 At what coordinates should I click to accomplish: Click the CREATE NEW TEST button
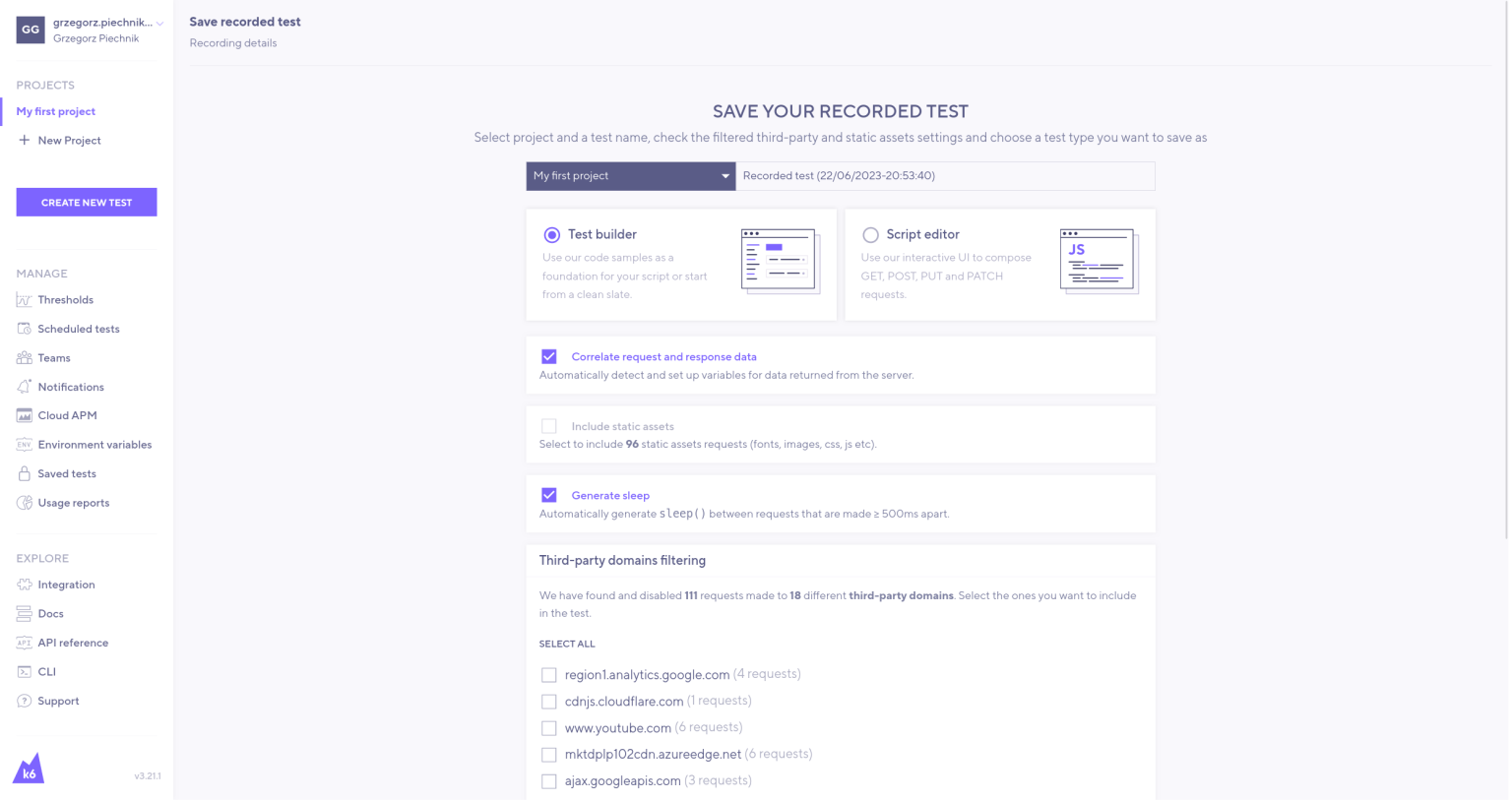(87, 202)
